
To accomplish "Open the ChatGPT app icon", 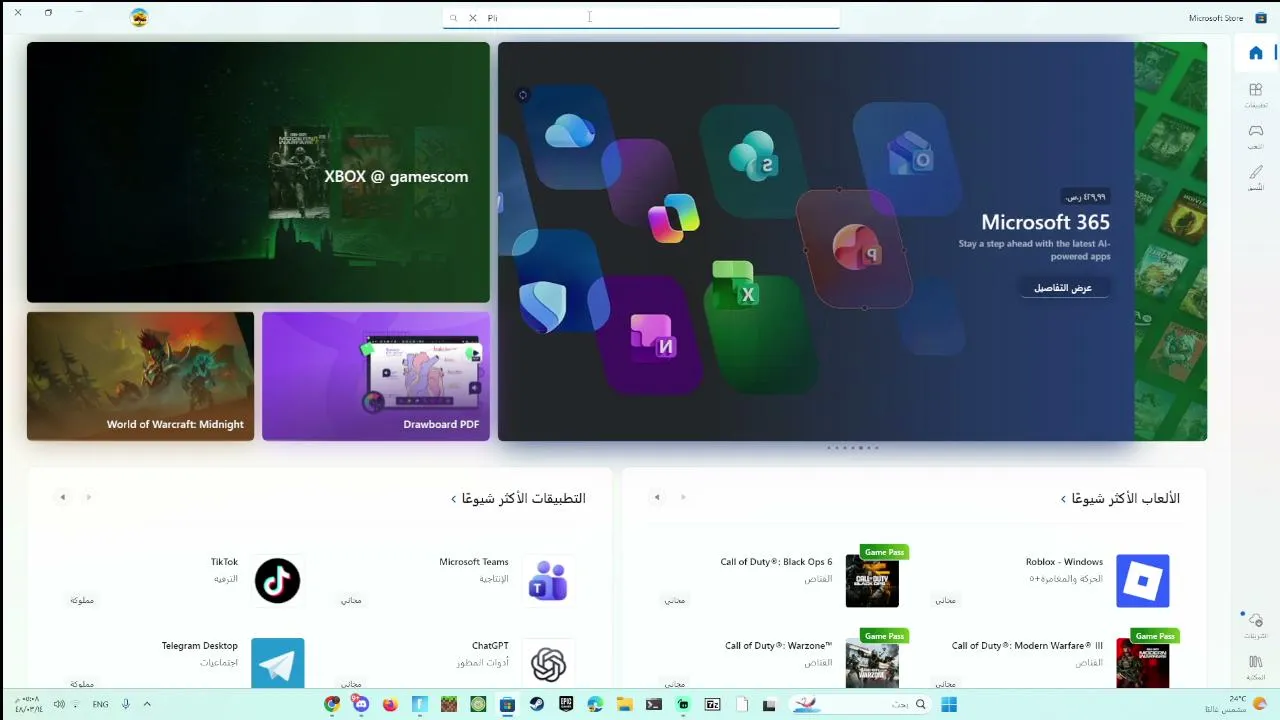I will 548,663.
